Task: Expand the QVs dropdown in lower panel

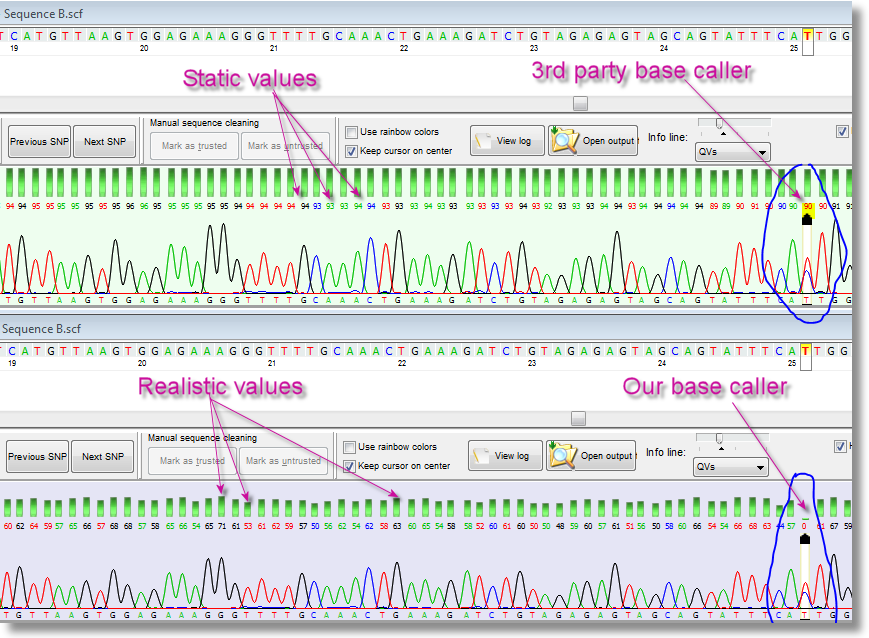Action: pos(730,467)
